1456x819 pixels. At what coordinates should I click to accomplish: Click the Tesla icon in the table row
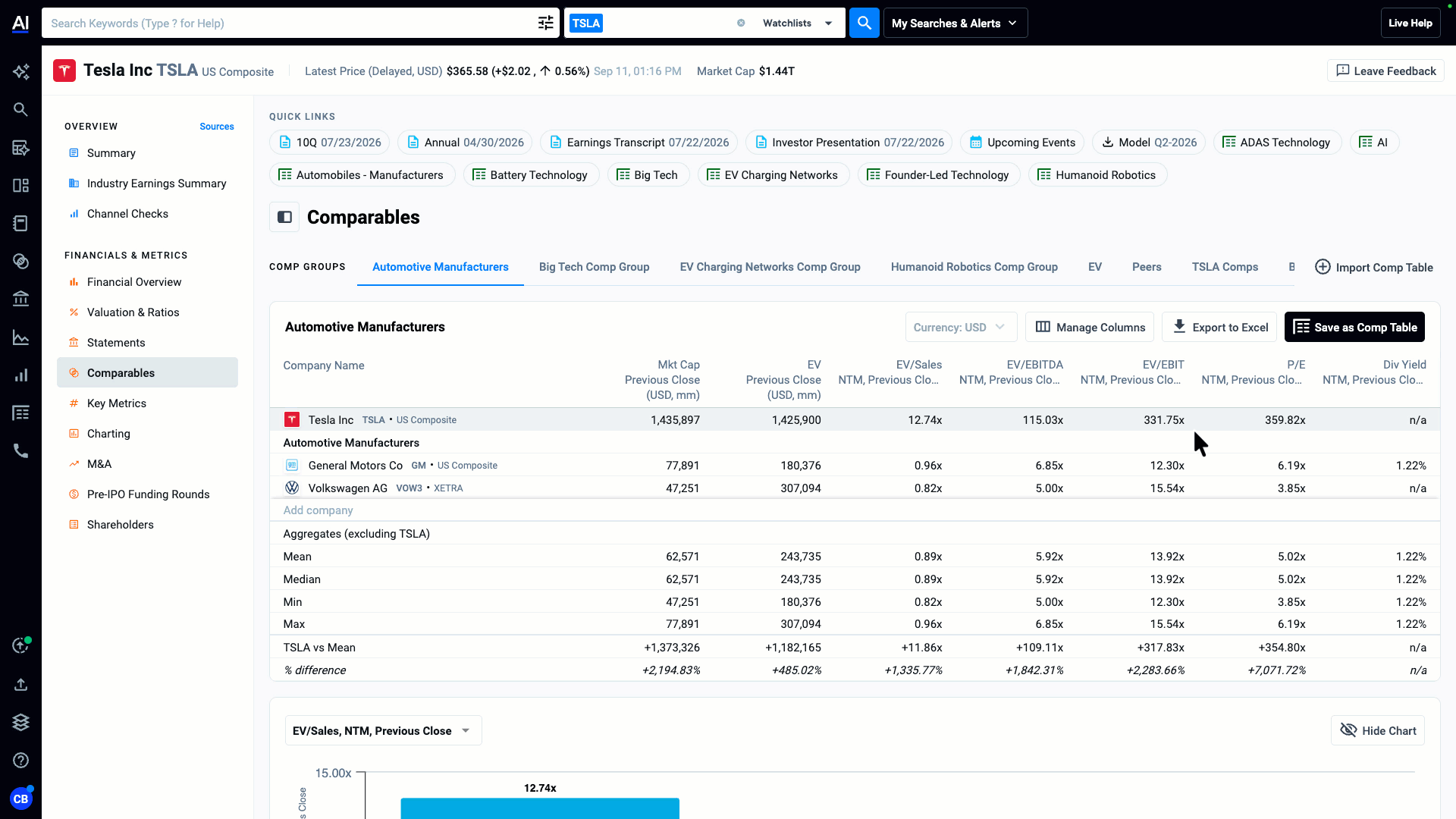(x=292, y=419)
